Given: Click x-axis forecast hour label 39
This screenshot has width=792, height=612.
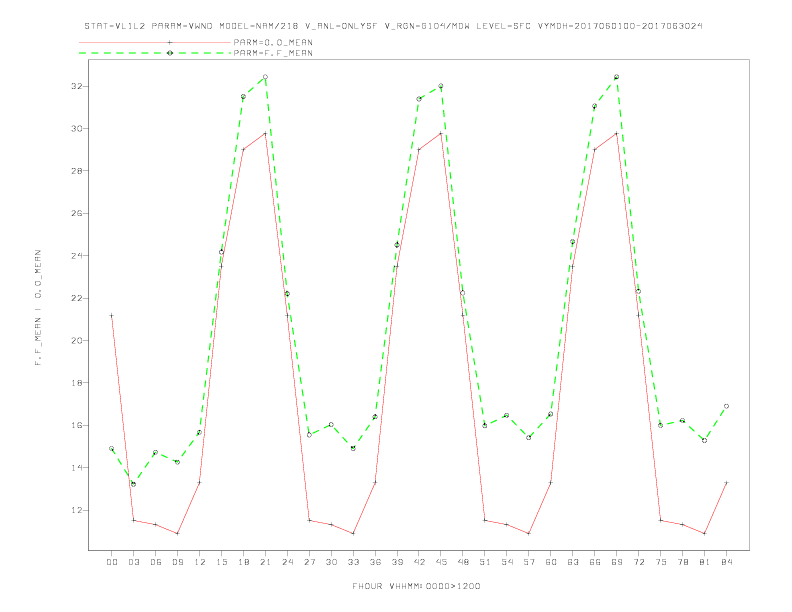Looking at the screenshot, I should pos(397,562).
